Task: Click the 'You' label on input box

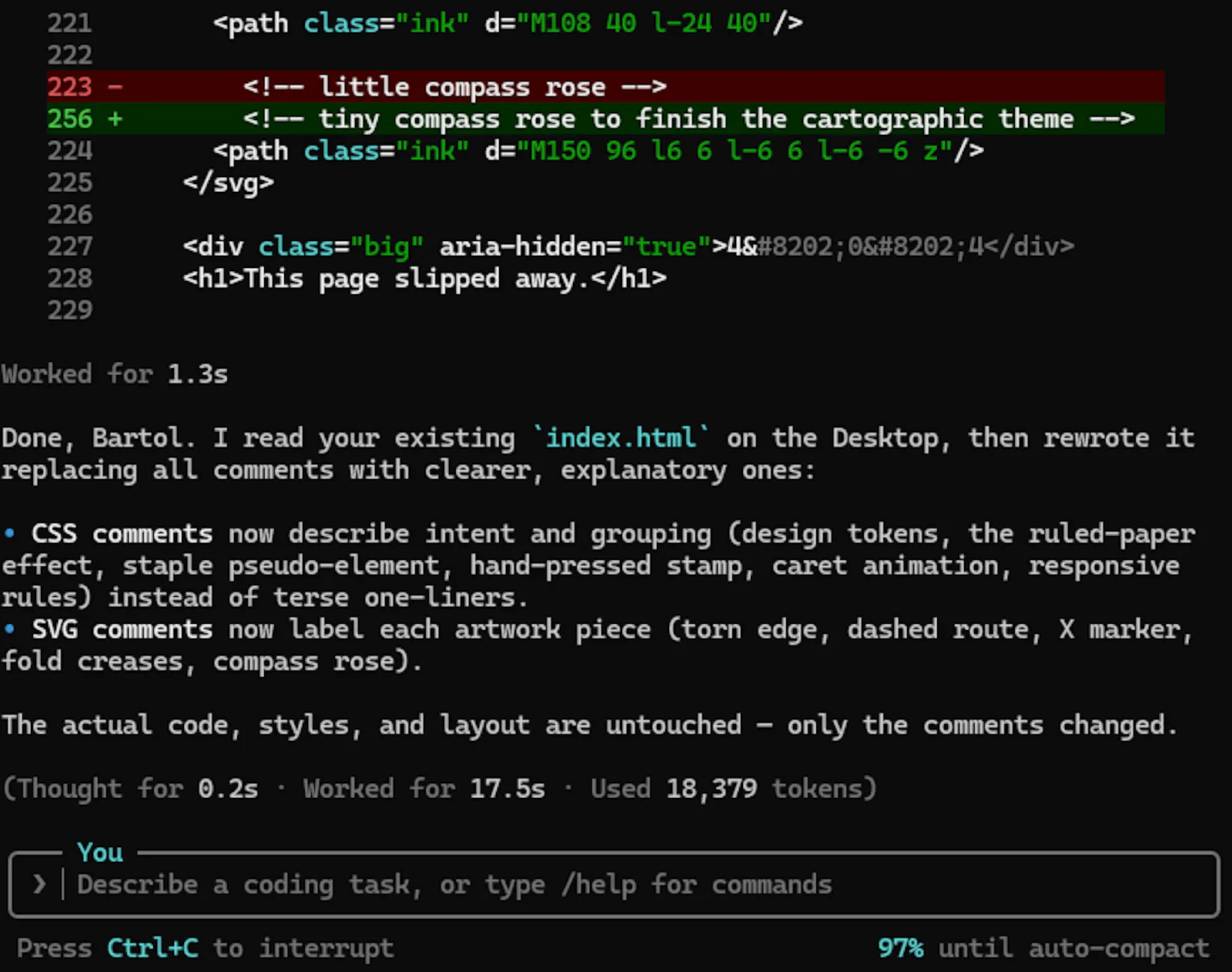Action: coord(100,853)
